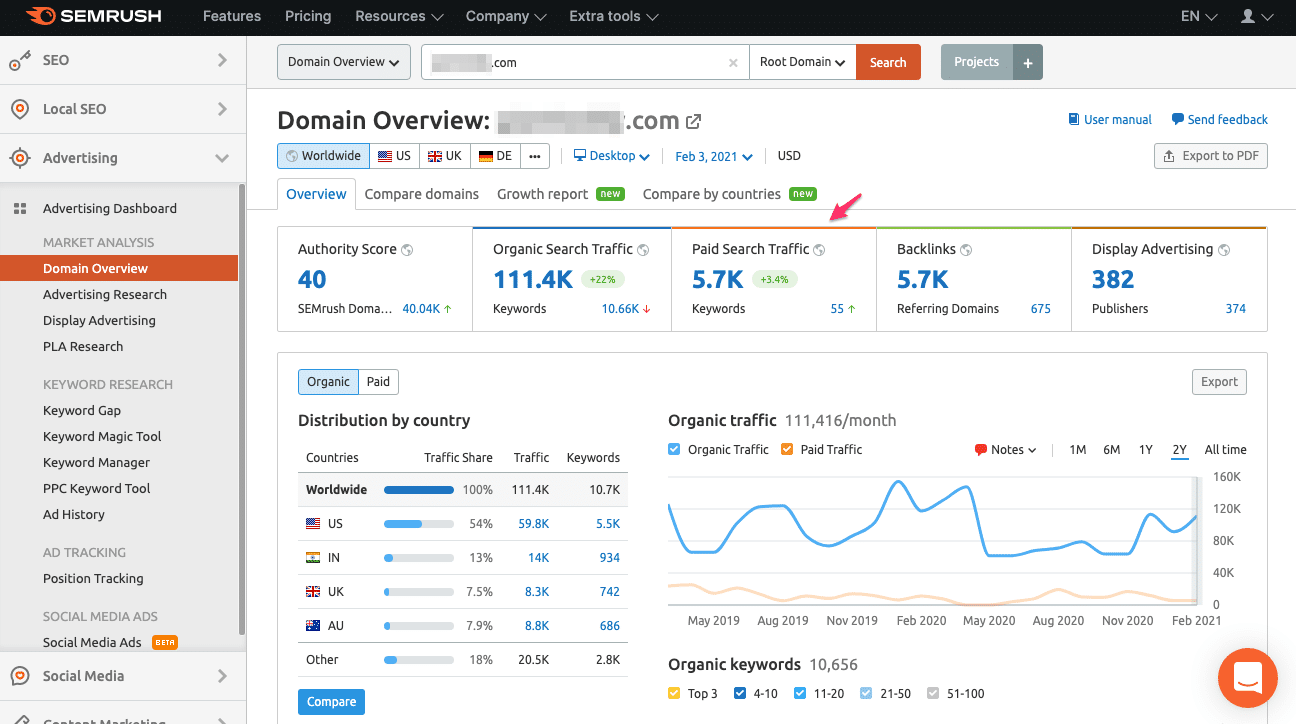Switch distribution view to Organic
This screenshot has height=724, width=1296.
pos(328,382)
